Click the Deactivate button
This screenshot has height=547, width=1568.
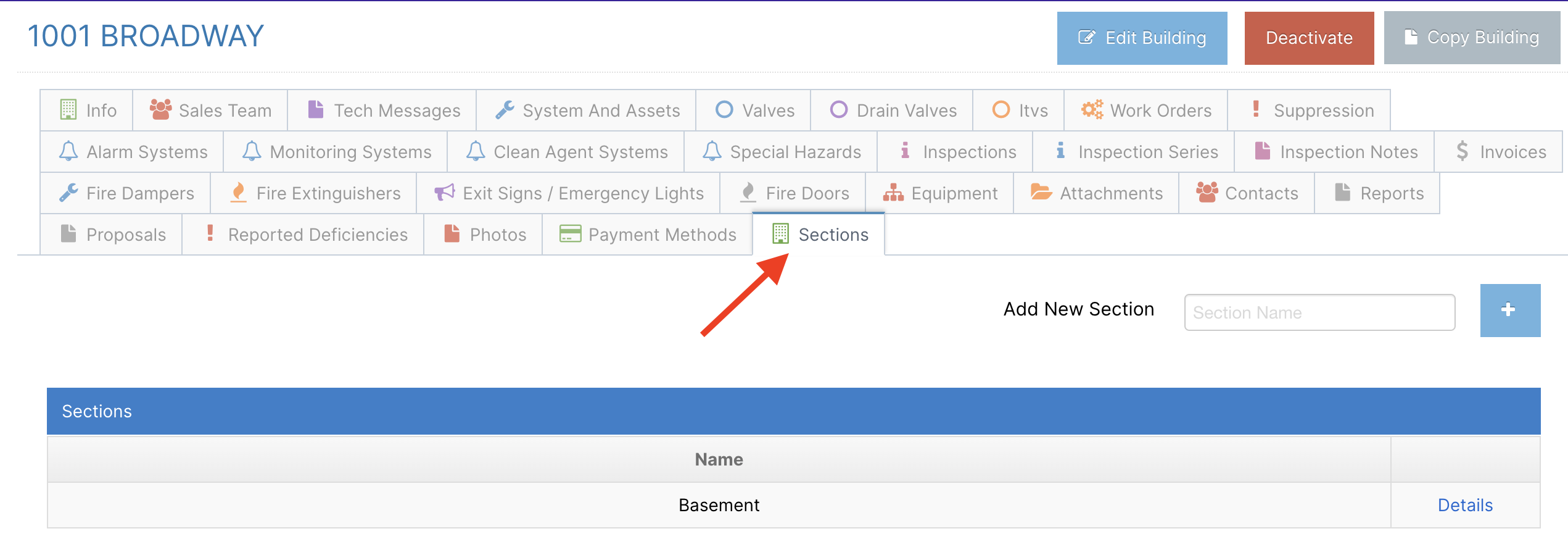click(1308, 38)
